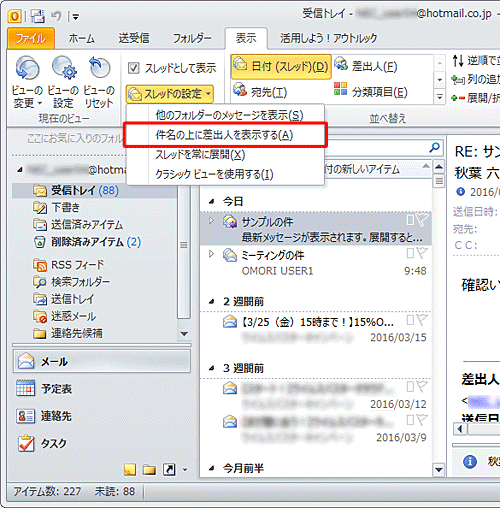Click the Shortcuts icon at navigation bottom
This screenshot has width=500, height=508.
[x=169, y=470]
